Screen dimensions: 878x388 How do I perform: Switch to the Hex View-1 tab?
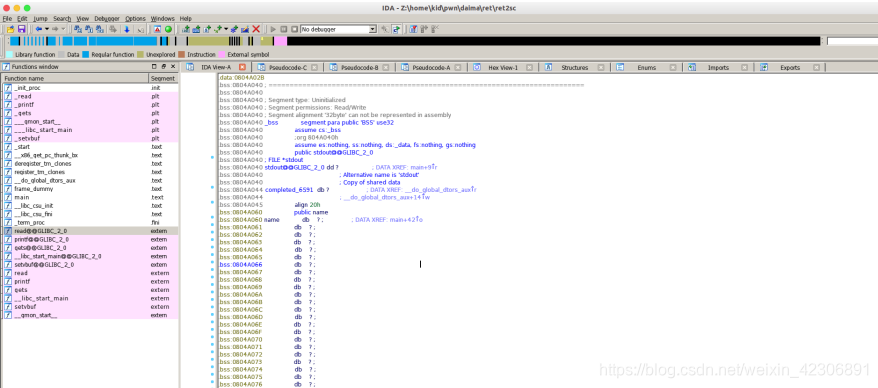pyautogui.click(x=503, y=67)
